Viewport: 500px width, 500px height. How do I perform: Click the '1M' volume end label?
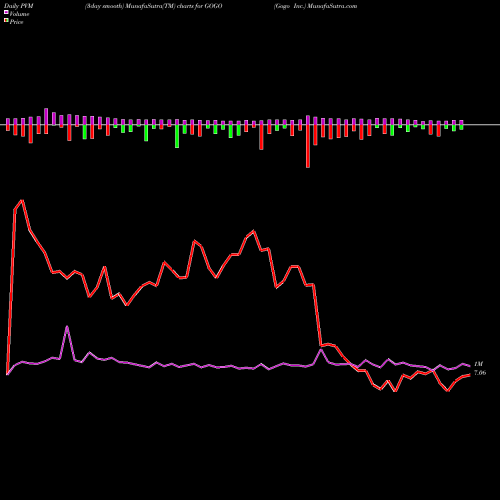point(478,364)
